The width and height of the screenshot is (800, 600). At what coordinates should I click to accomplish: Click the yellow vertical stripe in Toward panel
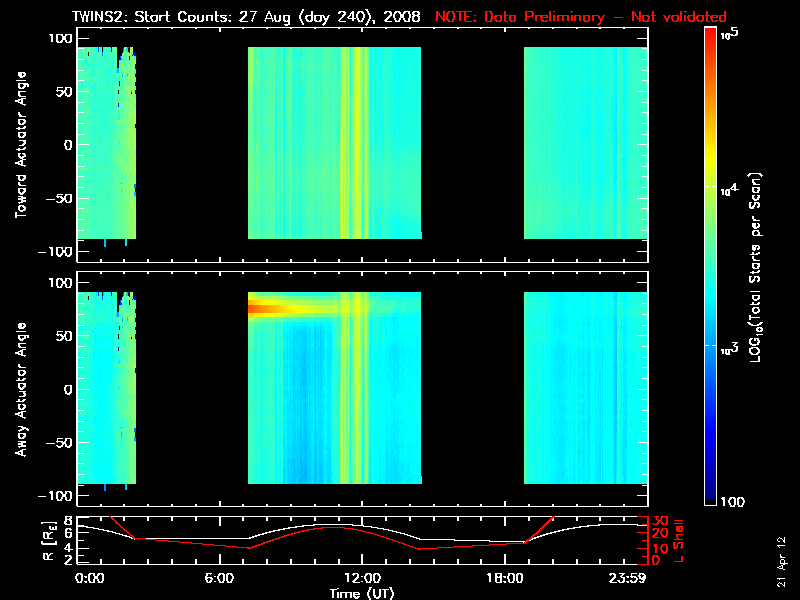pyautogui.click(x=357, y=143)
